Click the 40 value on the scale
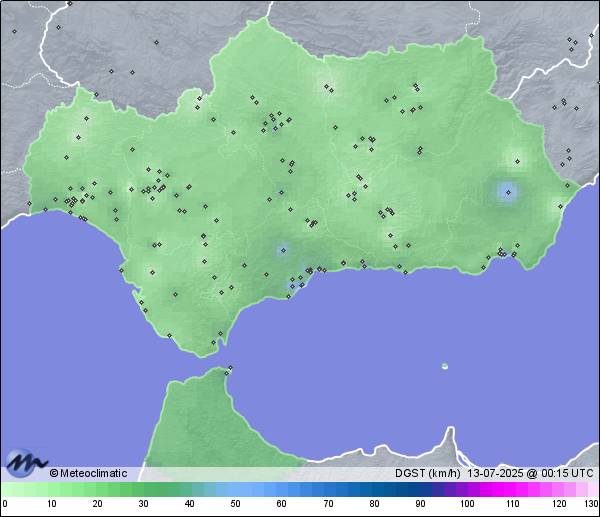 [x=190, y=504]
